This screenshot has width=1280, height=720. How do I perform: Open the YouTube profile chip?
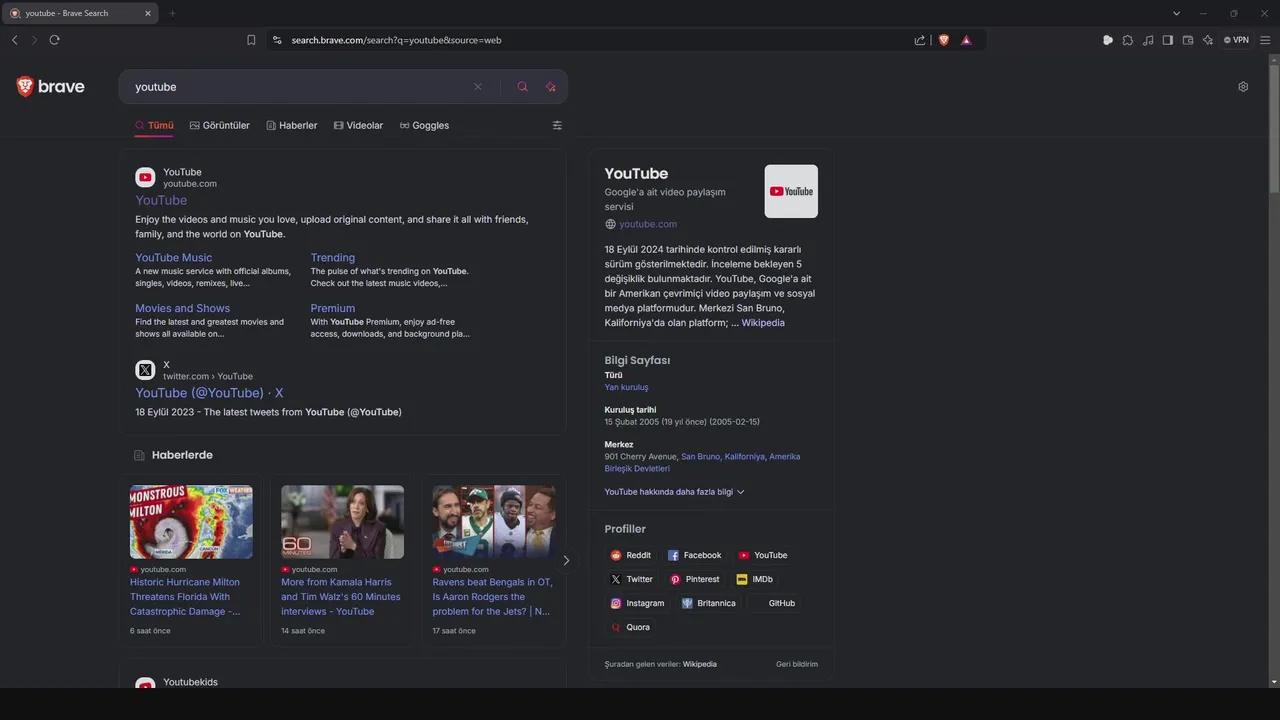pyautogui.click(x=763, y=555)
